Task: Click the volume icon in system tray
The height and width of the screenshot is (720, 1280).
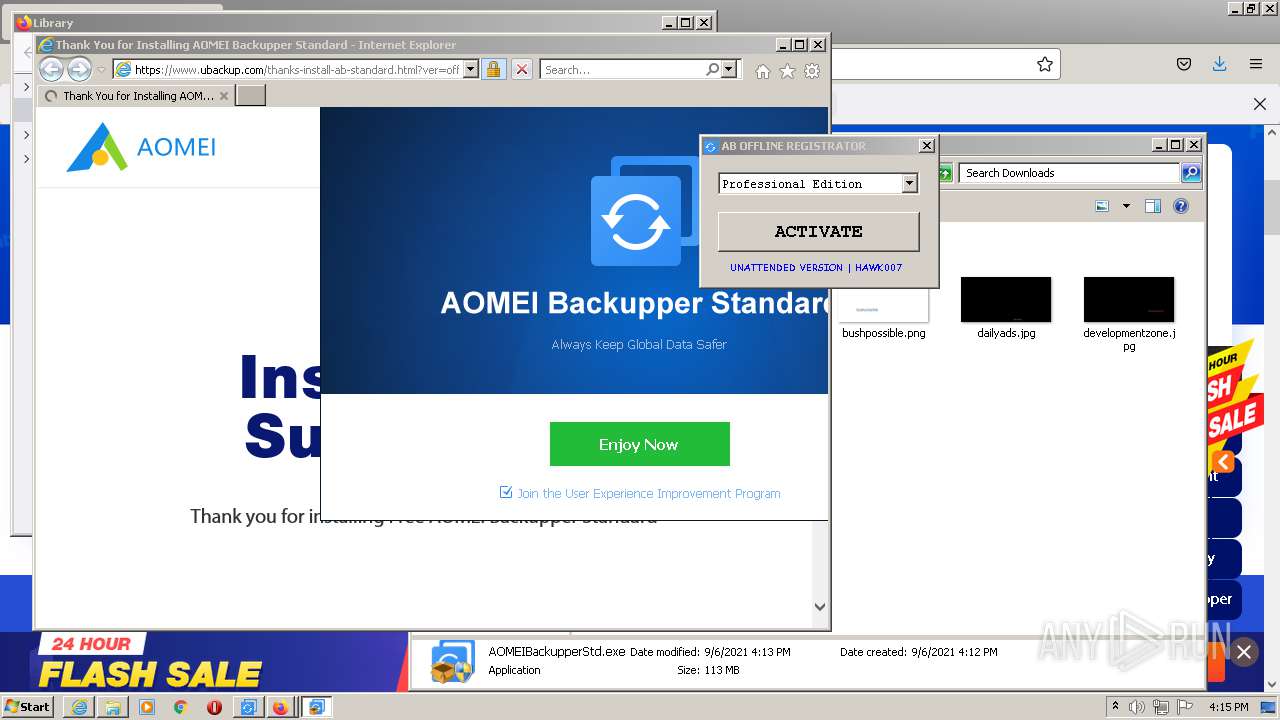Action: [x=1137, y=707]
